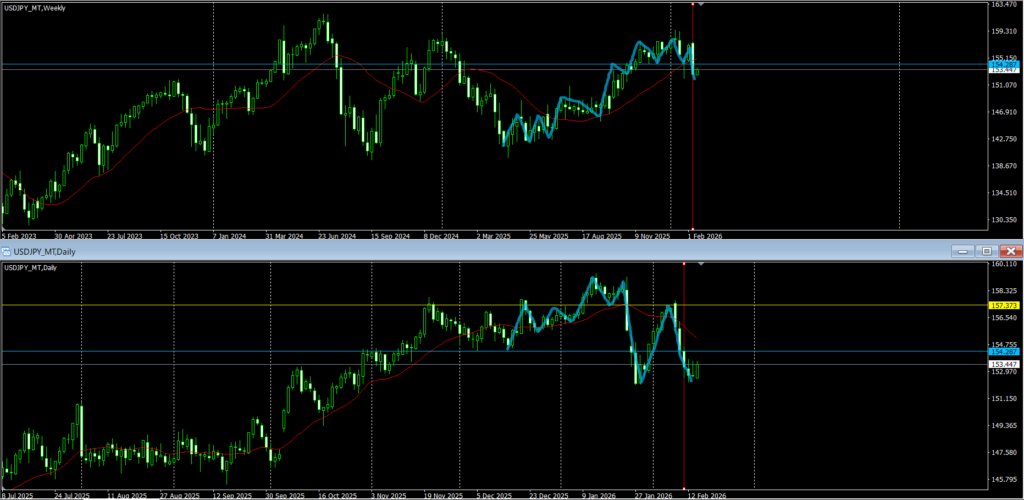Viewport: 1024px width, 500px height.
Task: Click the 8 Jul 2025 date on daily axis
Action: (19, 494)
